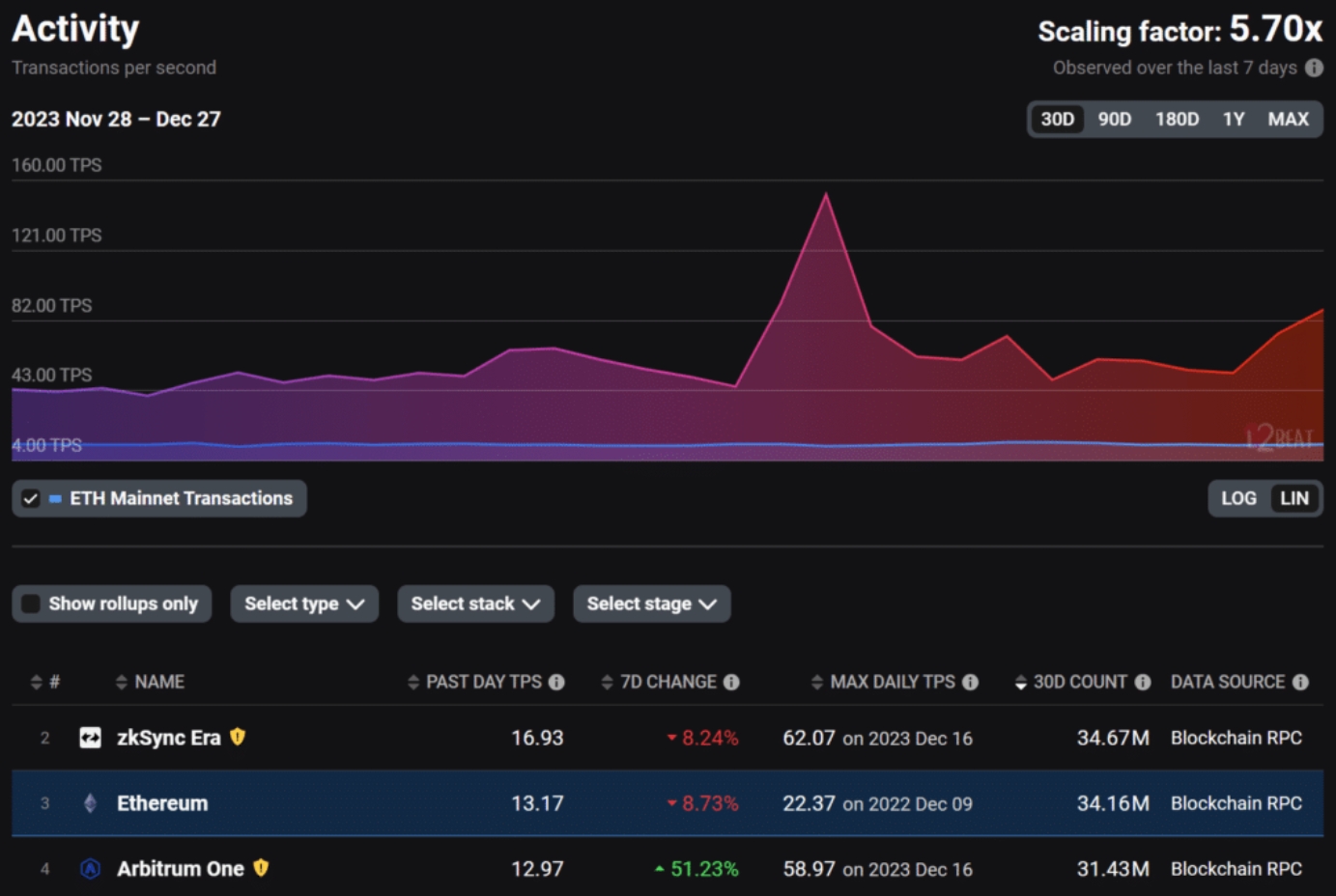Click the Data Source info icon
The width and height of the screenshot is (1336, 896).
click(x=1300, y=682)
